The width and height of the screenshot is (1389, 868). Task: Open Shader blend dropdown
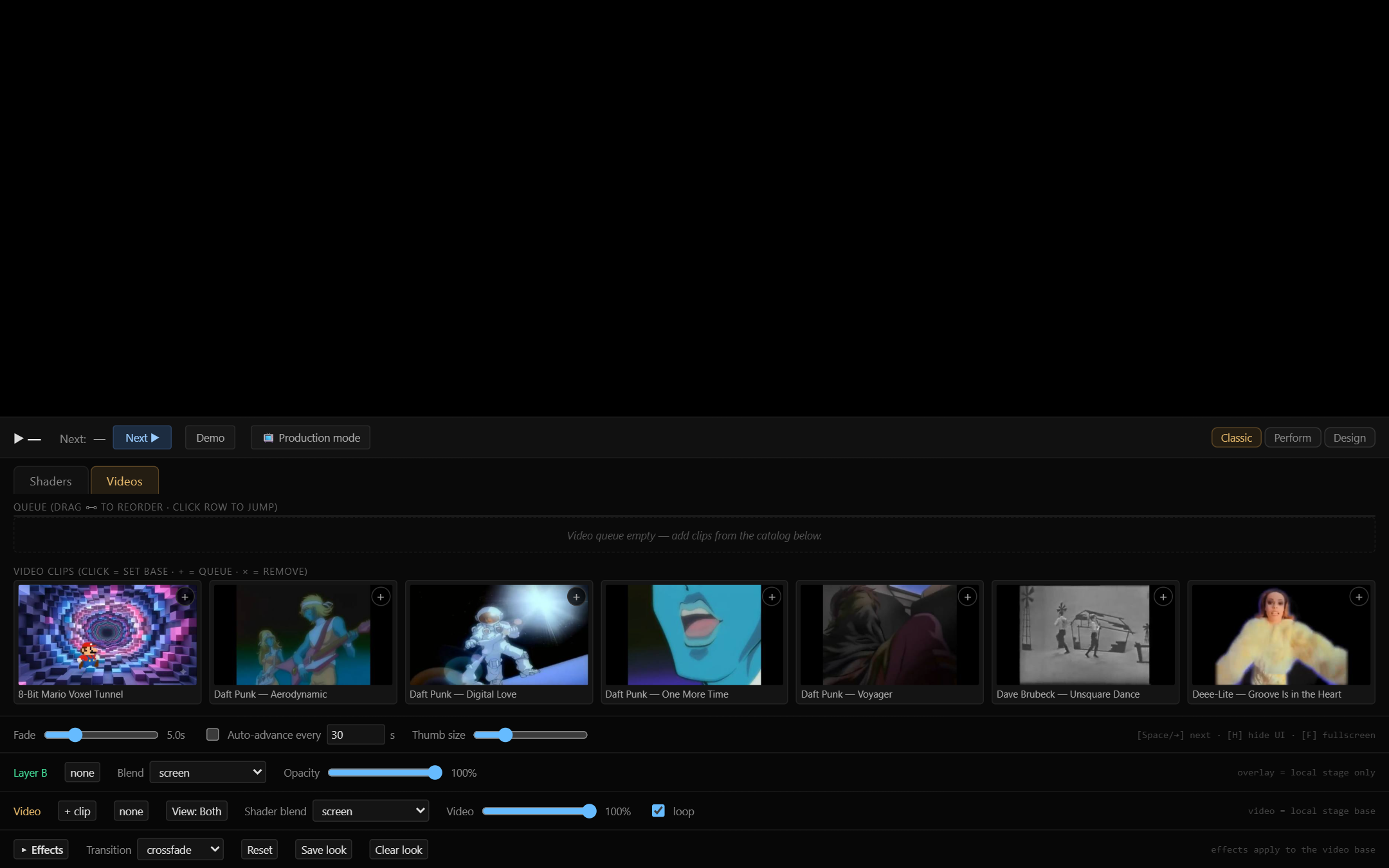point(370,811)
